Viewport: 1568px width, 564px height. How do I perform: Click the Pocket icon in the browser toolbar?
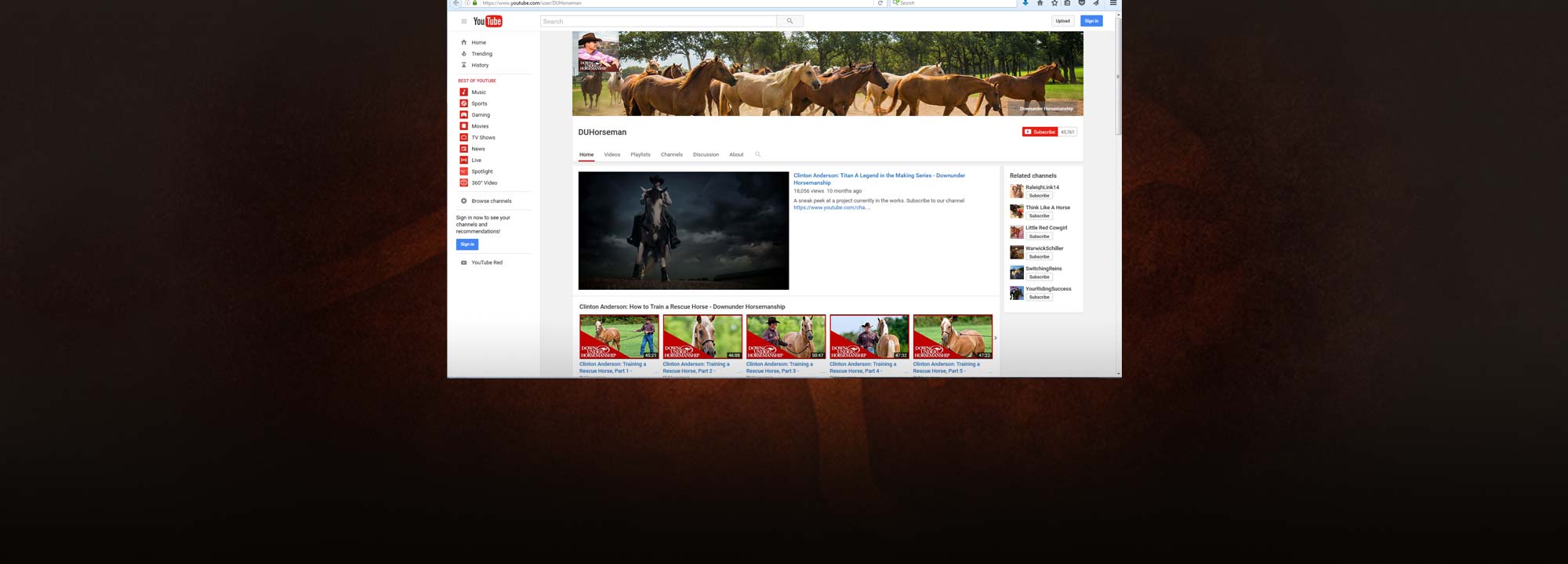click(x=1081, y=3)
